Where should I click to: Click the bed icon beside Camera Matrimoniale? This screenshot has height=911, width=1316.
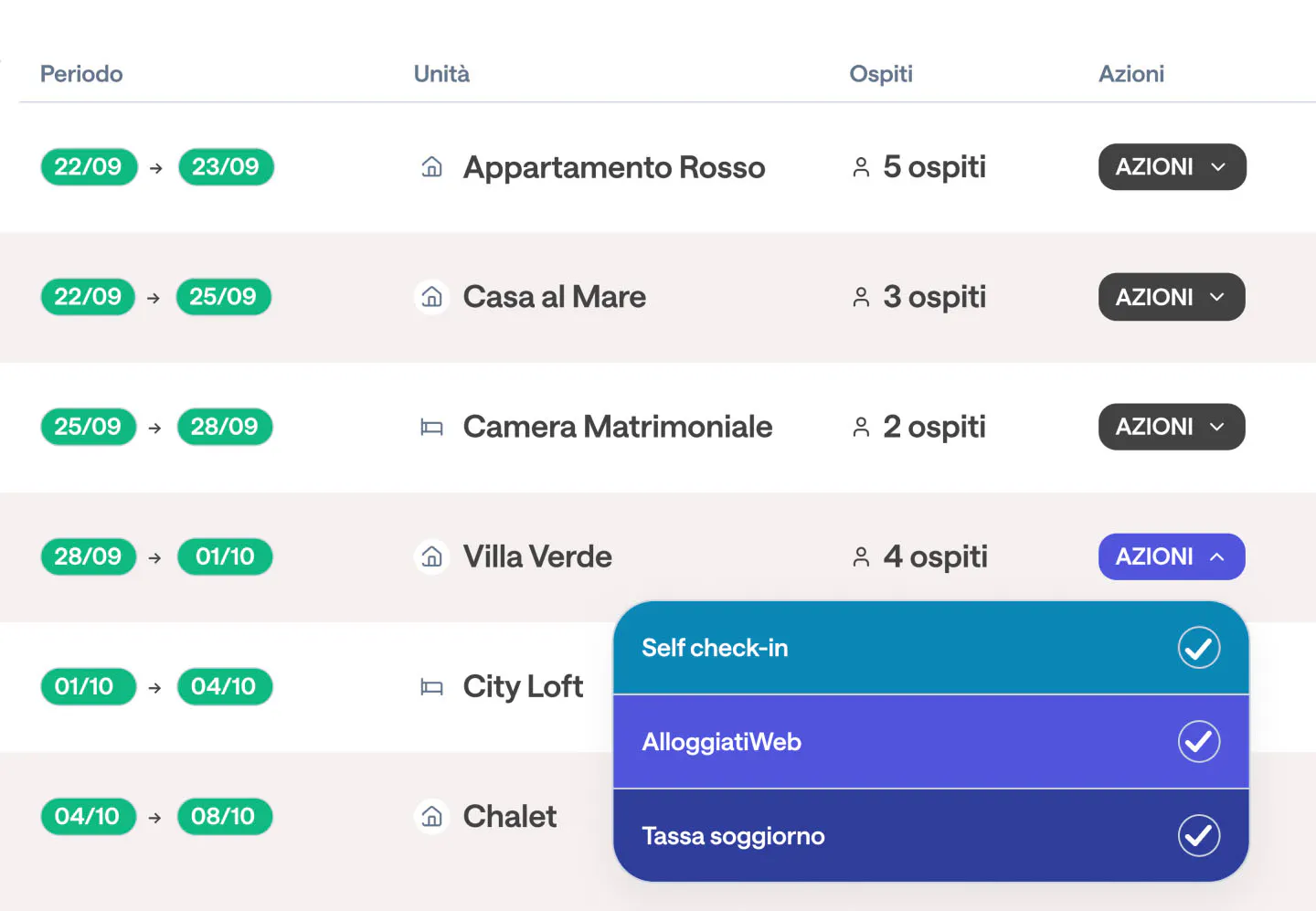(431, 427)
